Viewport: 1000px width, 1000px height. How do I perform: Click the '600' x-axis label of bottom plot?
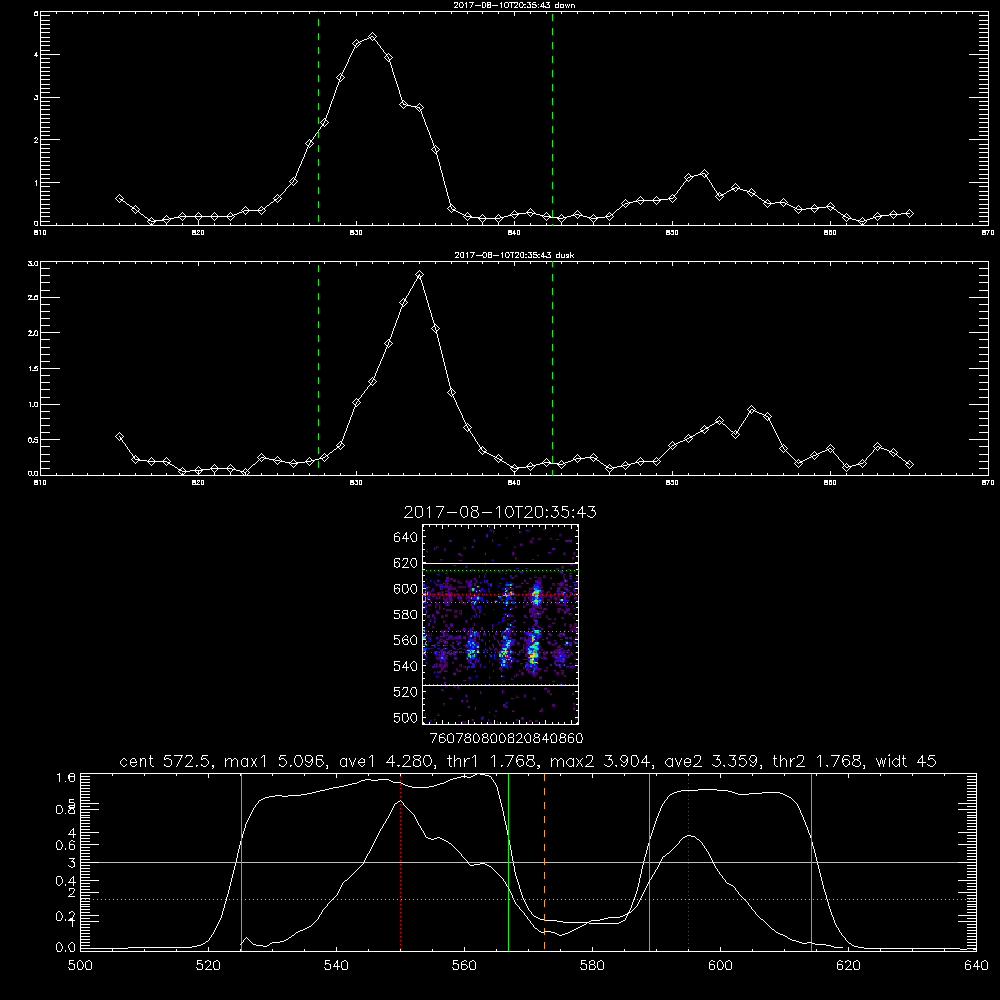(x=720, y=966)
